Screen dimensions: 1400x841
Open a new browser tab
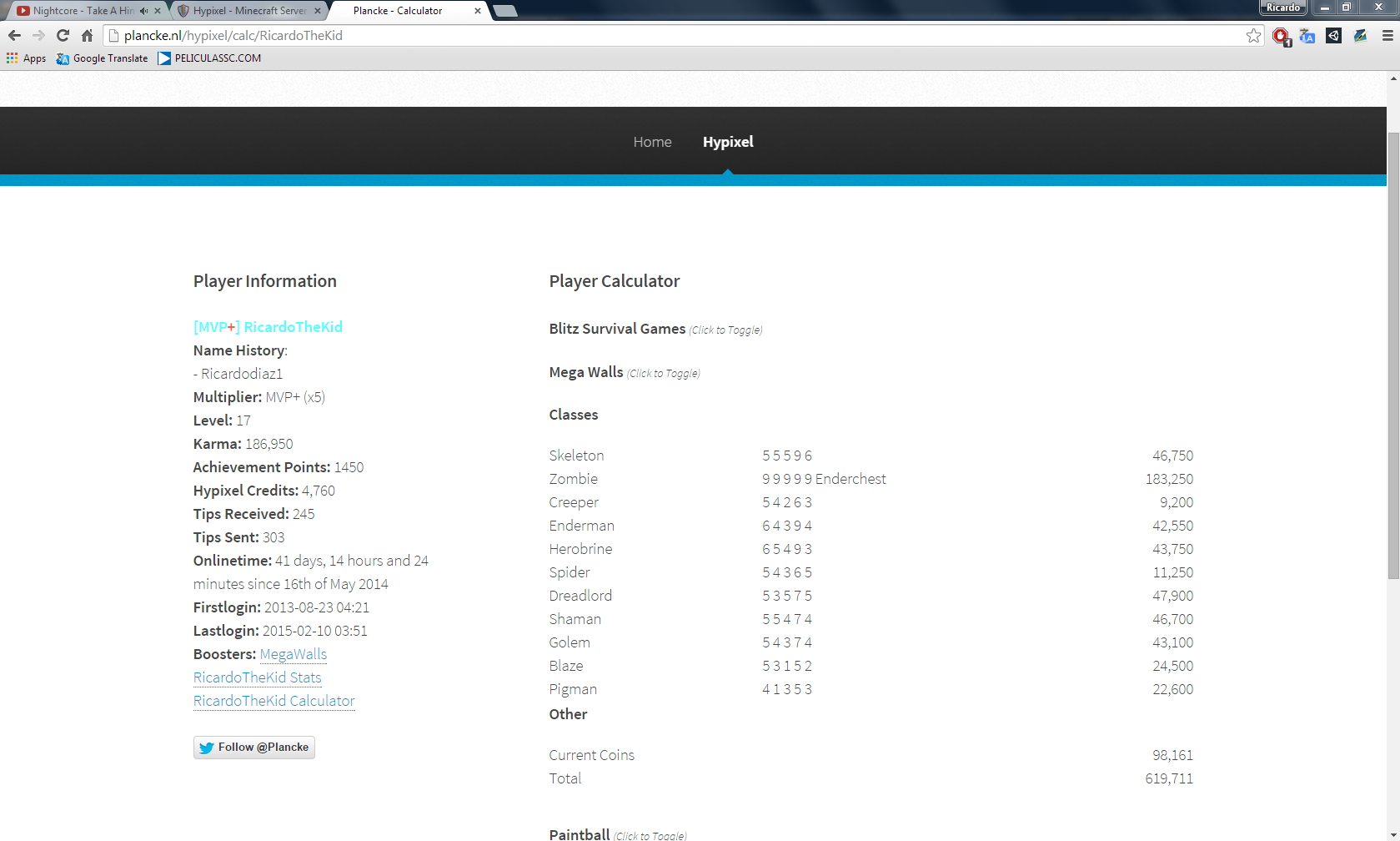coord(505,11)
